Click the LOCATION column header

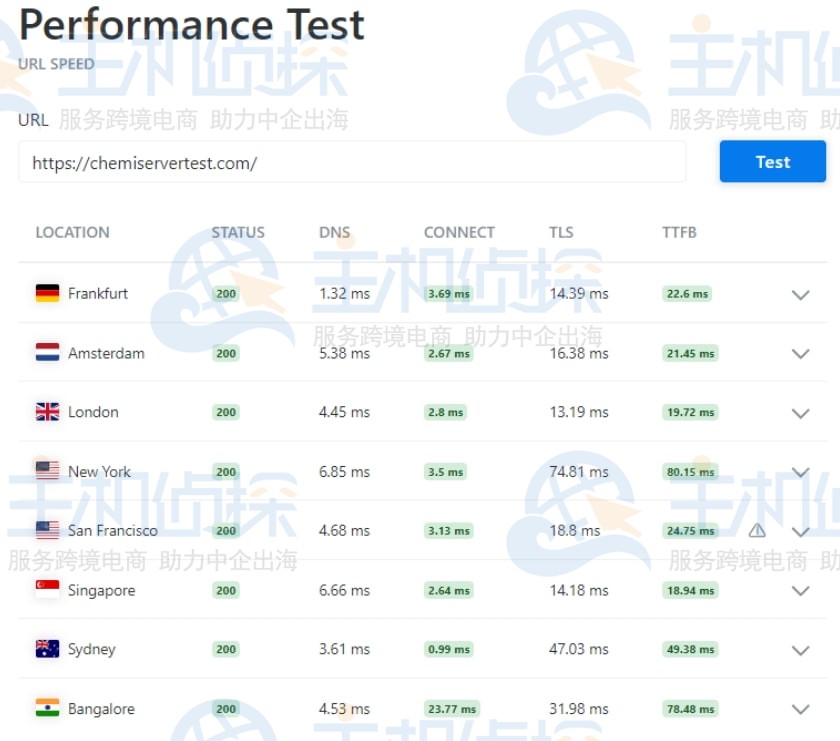pos(72,232)
